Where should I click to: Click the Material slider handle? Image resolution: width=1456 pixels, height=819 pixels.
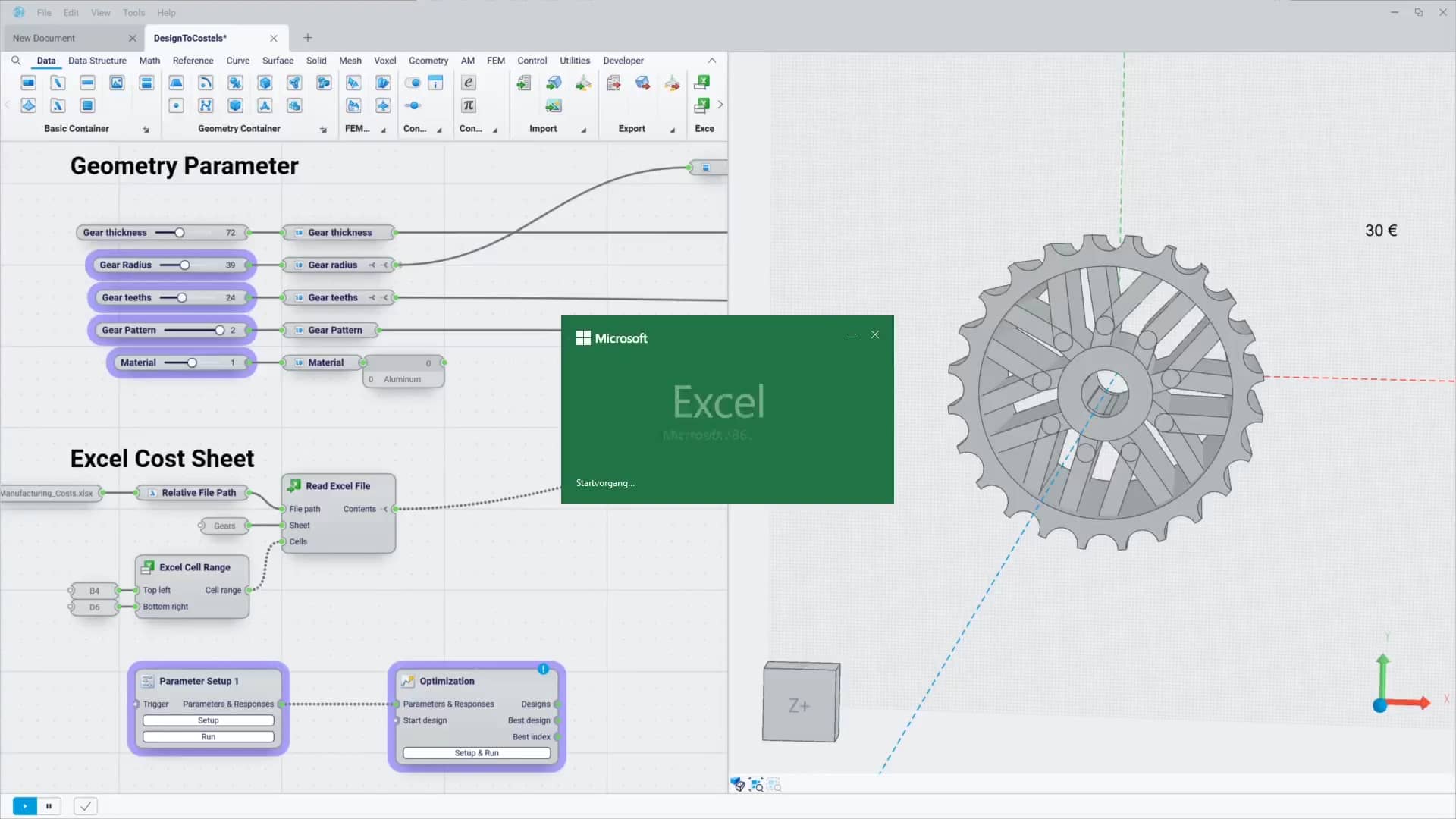click(193, 362)
